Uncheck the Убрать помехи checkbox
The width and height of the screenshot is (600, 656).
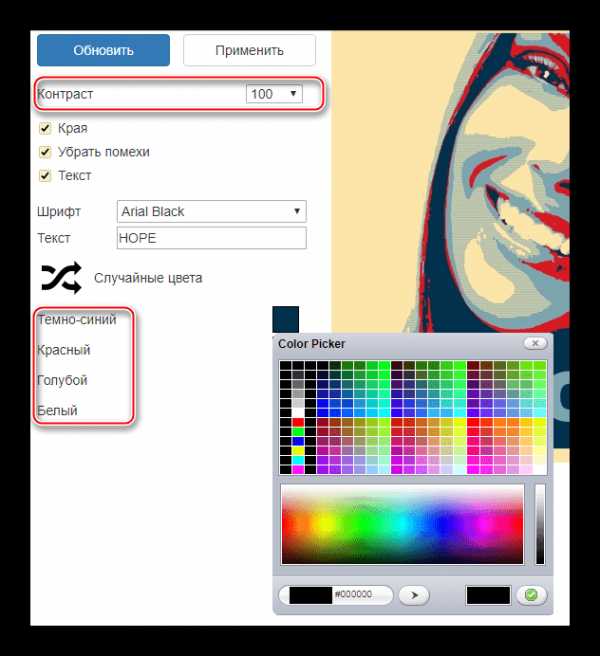pyautogui.click(x=45, y=152)
